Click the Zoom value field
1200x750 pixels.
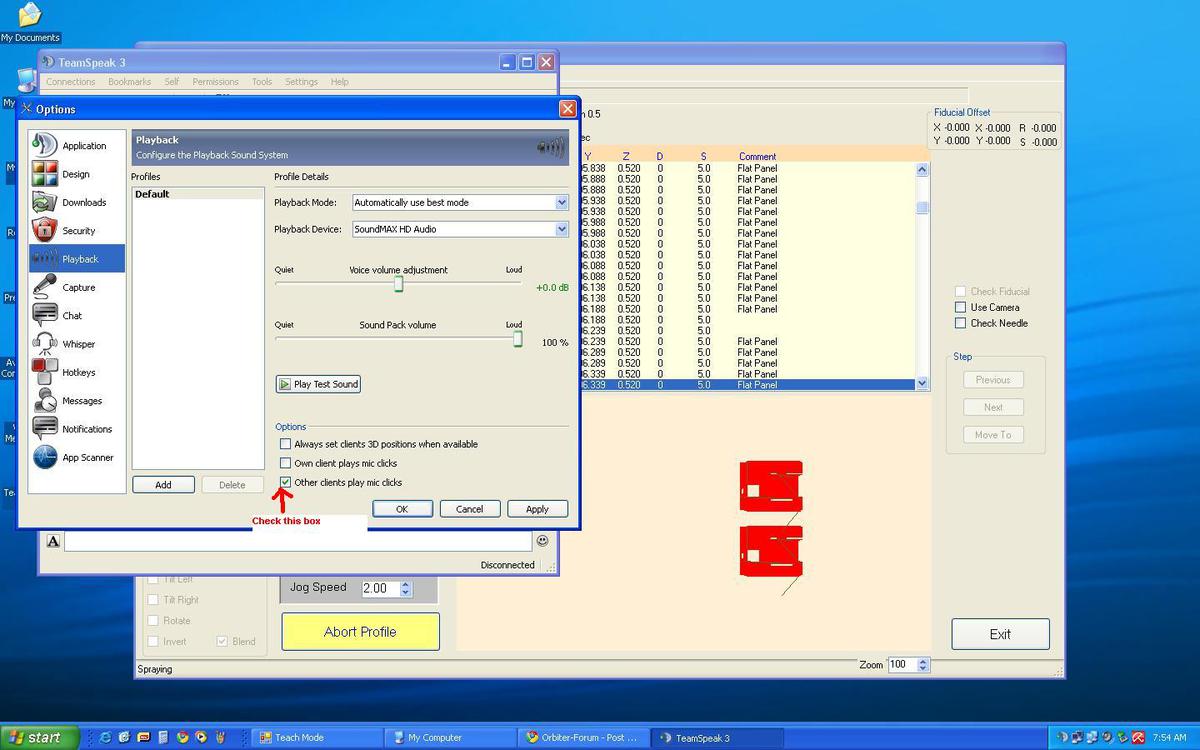(x=902, y=665)
